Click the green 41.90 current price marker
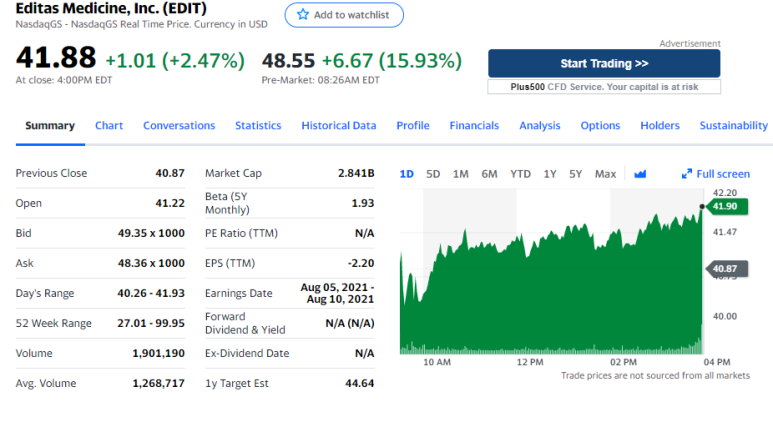Screen dimensions: 773x427 (727, 206)
